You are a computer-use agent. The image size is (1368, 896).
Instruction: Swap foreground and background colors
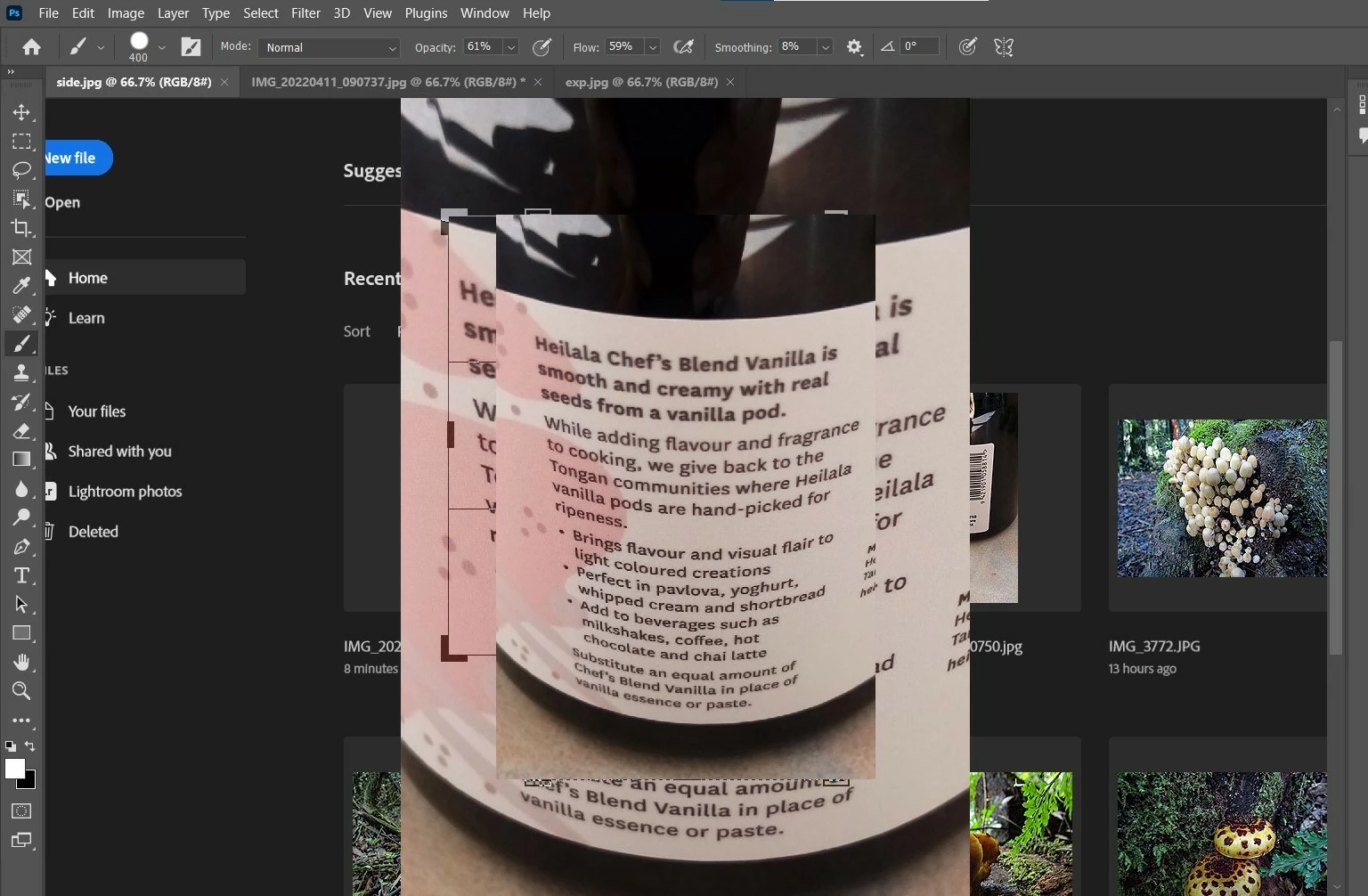(x=30, y=746)
